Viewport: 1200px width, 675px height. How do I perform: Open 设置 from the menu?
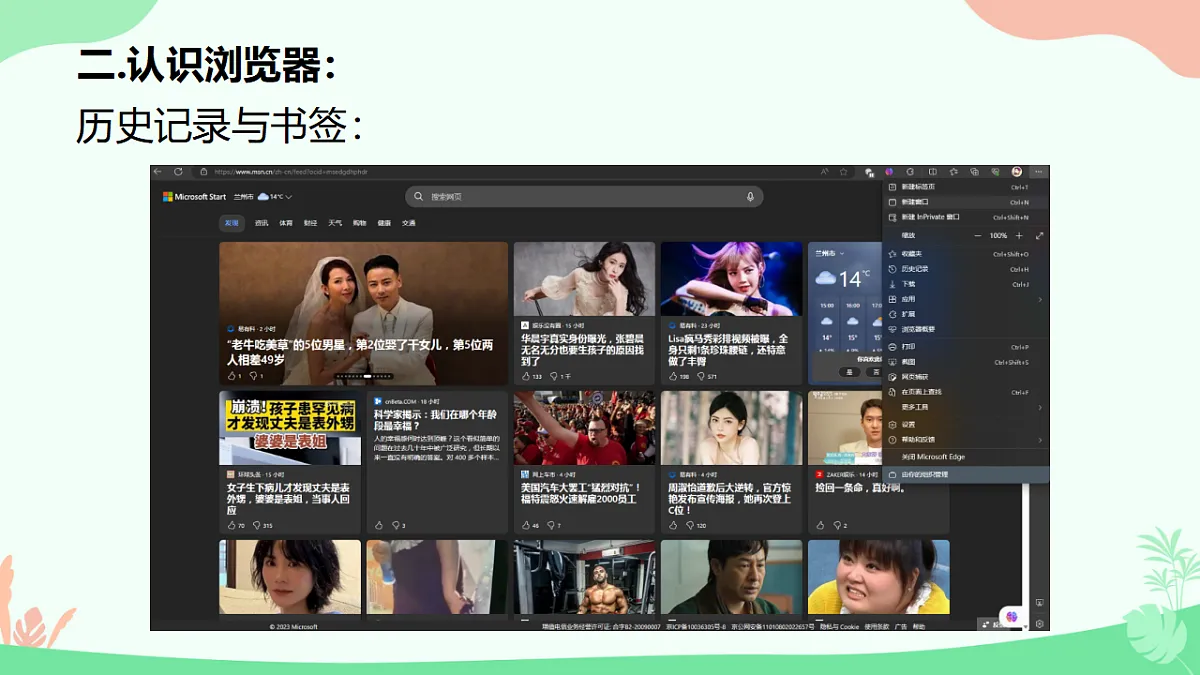tap(966, 425)
